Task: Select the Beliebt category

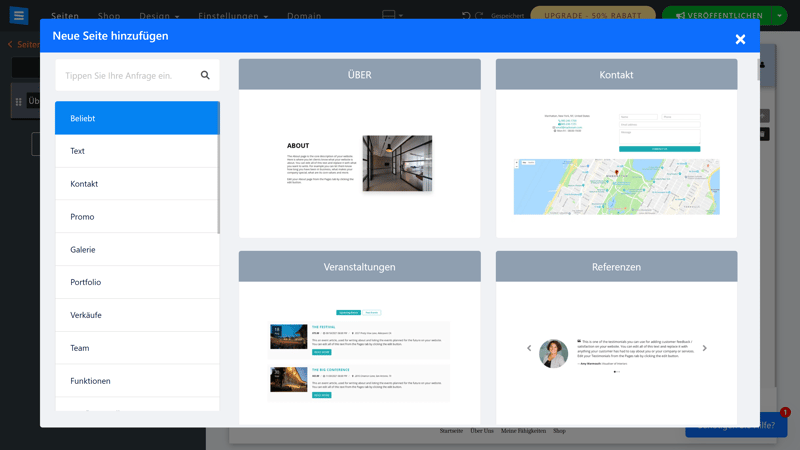Action: 137,118
